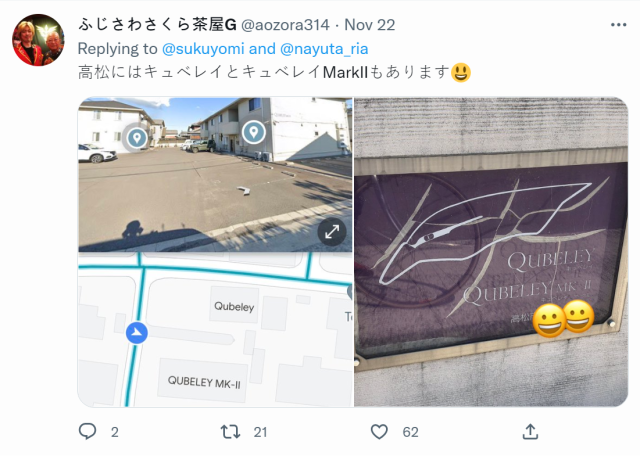The width and height of the screenshot is (640, 456).
Task: Select the left map pin marker
Action: click(137, 137)
